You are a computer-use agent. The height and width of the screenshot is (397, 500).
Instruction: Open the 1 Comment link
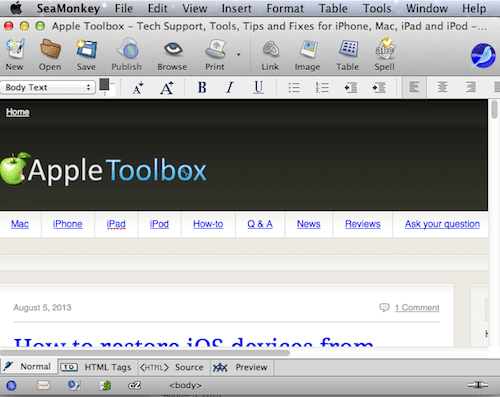417,307
